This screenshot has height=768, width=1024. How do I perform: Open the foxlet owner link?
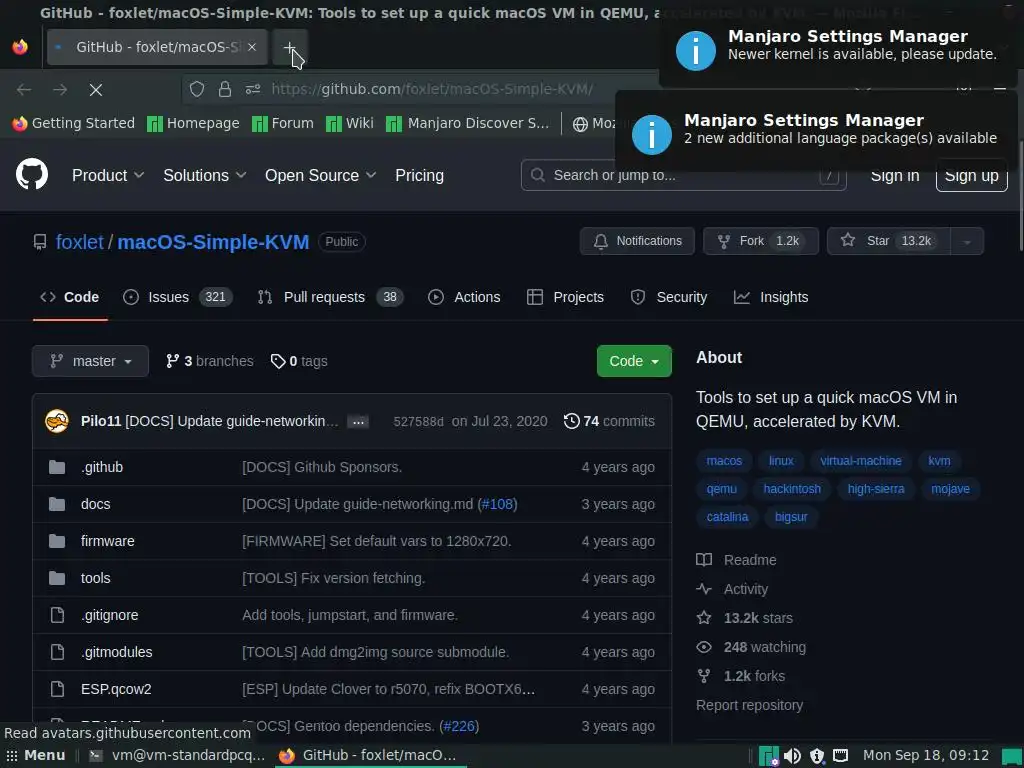coord(80,242)
